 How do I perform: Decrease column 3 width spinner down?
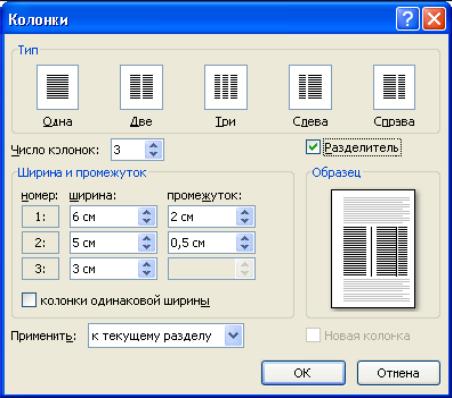[x=147, y=273]
